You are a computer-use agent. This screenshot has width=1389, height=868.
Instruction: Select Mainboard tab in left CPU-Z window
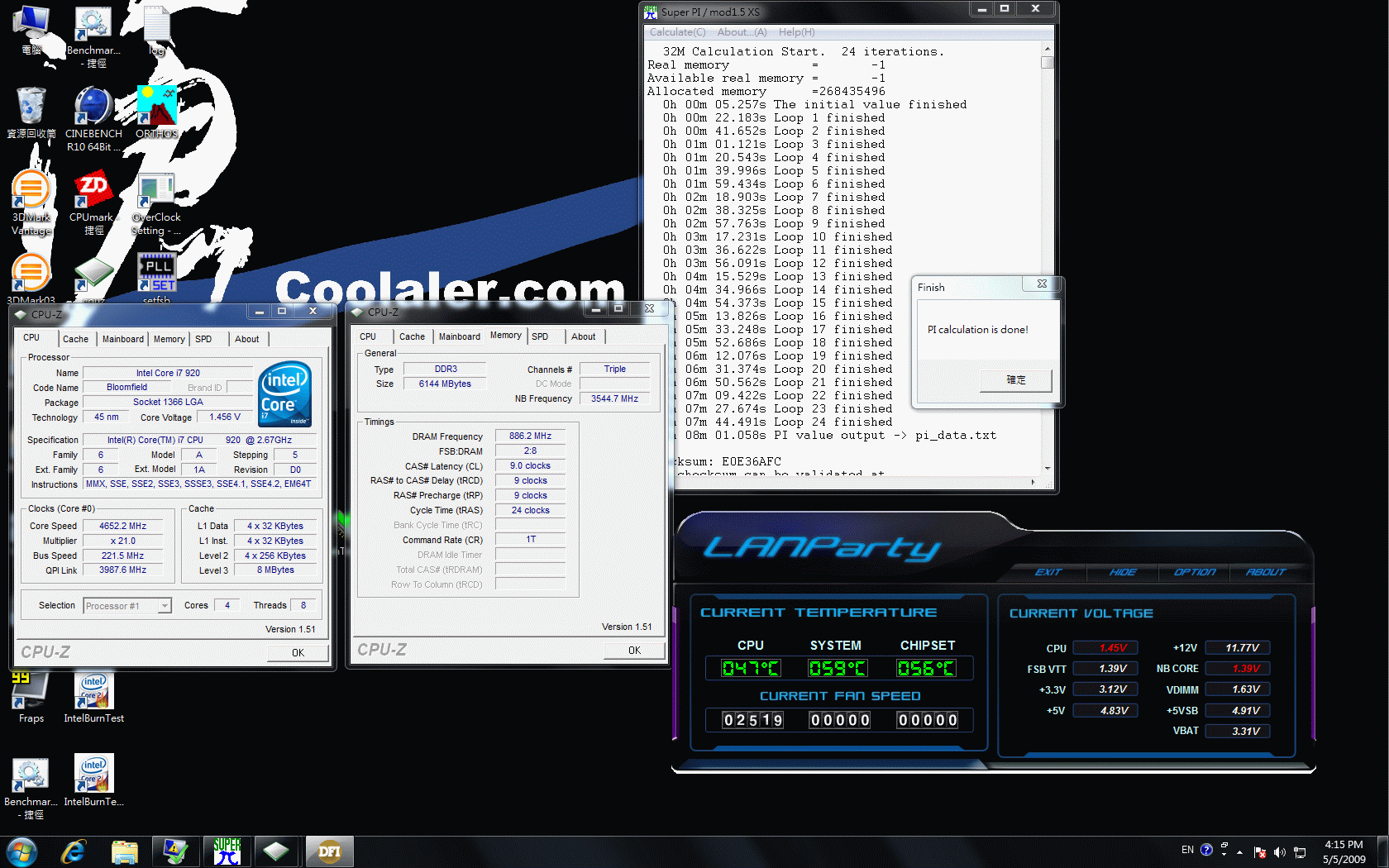(x=122, y=339)
